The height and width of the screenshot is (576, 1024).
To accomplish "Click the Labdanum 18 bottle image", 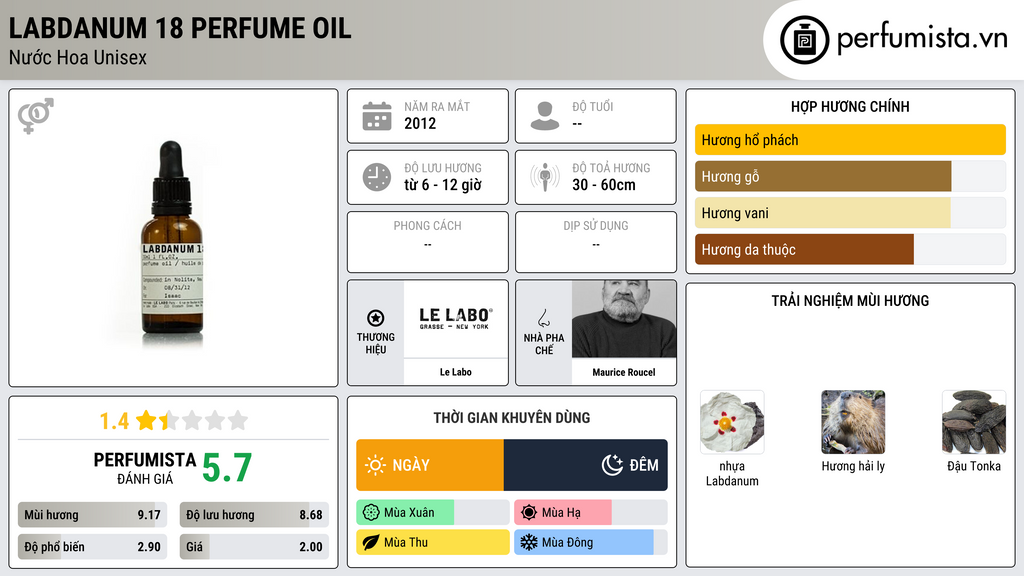I will pos(172,238).
